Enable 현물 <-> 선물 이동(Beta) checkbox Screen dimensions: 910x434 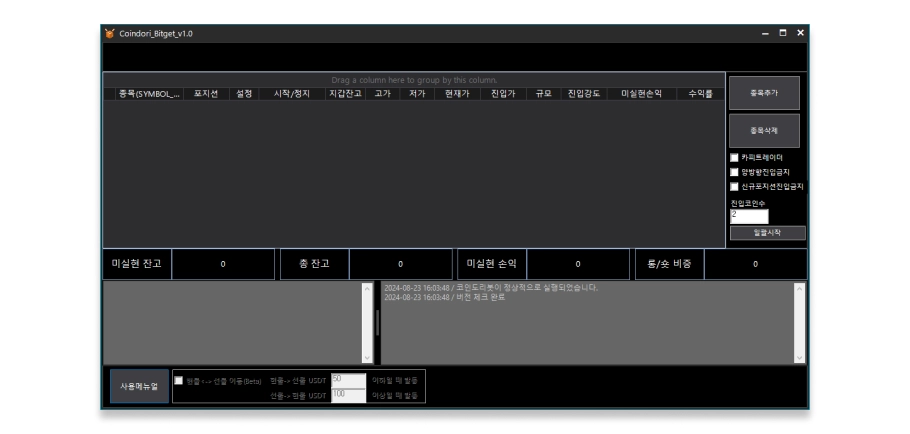(179, 381)
